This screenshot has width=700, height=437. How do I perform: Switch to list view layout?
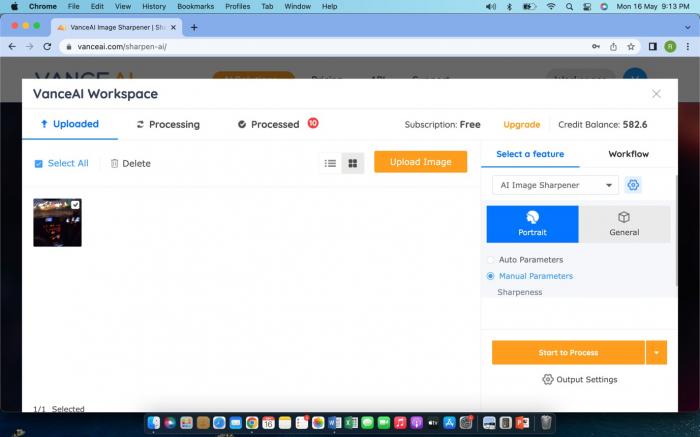coord(330,163)
